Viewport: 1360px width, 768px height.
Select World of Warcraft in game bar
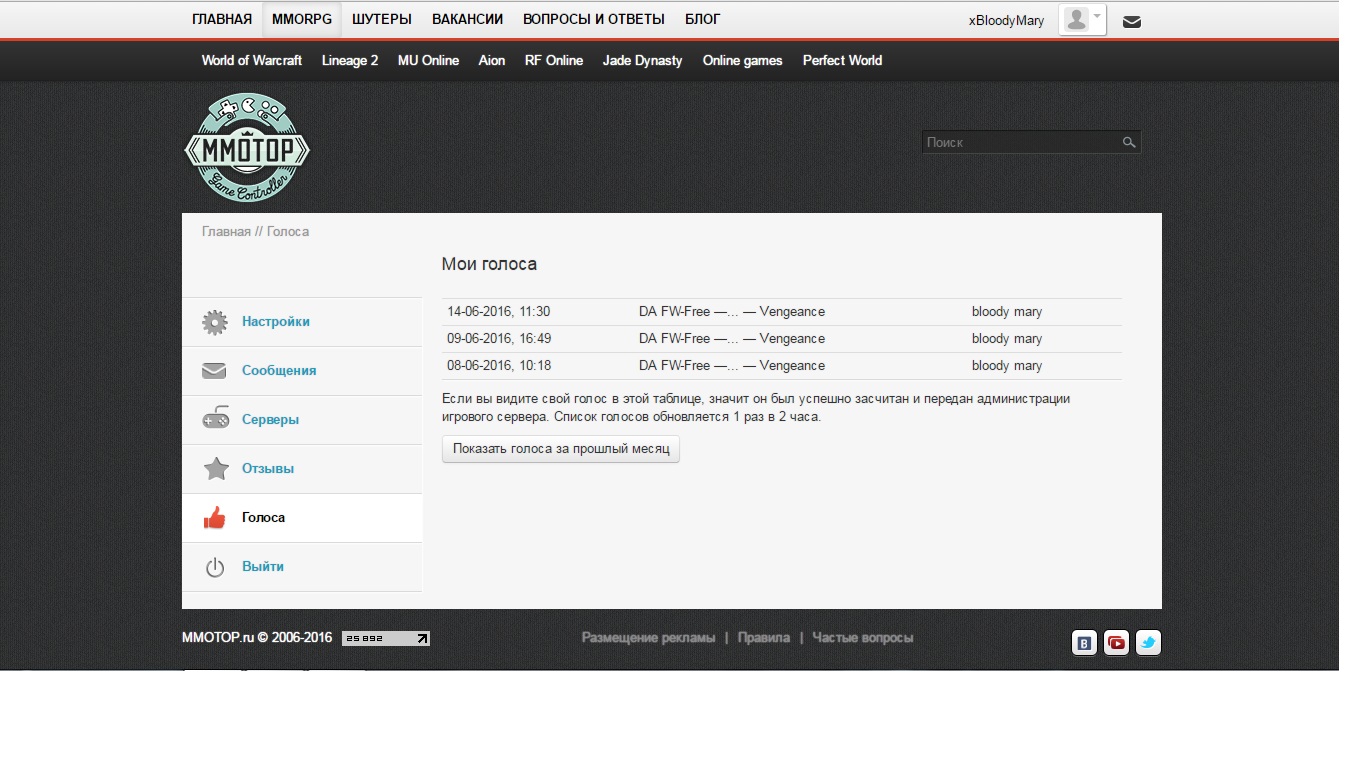point(251,60)
